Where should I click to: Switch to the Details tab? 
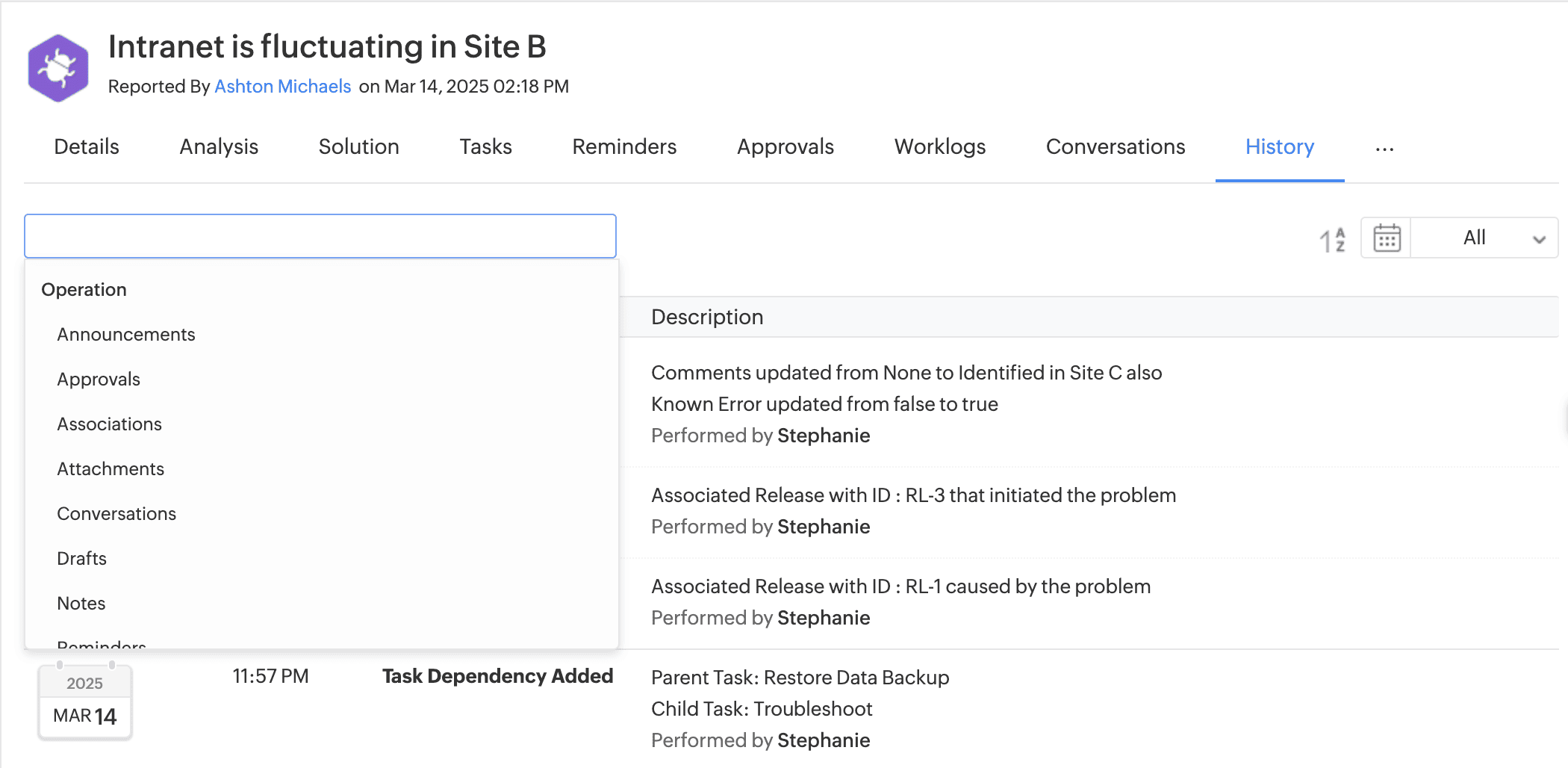[87, 147]
